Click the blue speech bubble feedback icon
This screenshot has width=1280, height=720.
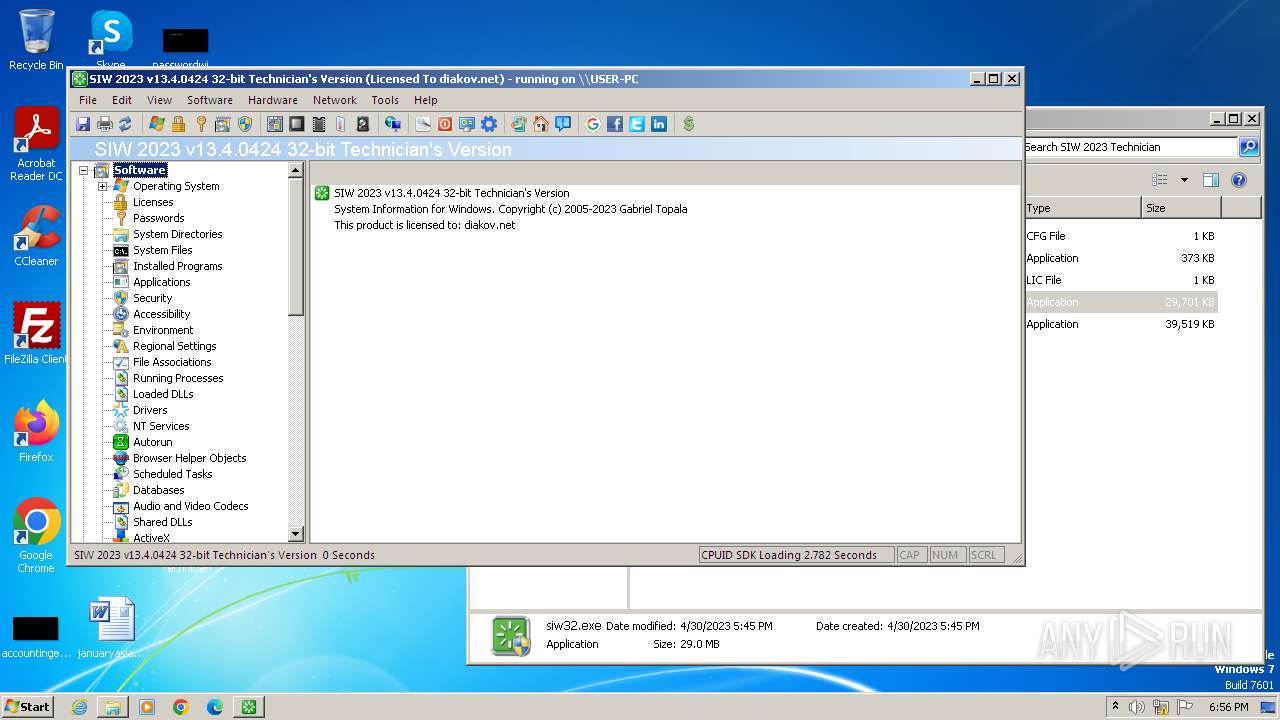(563, 124)
